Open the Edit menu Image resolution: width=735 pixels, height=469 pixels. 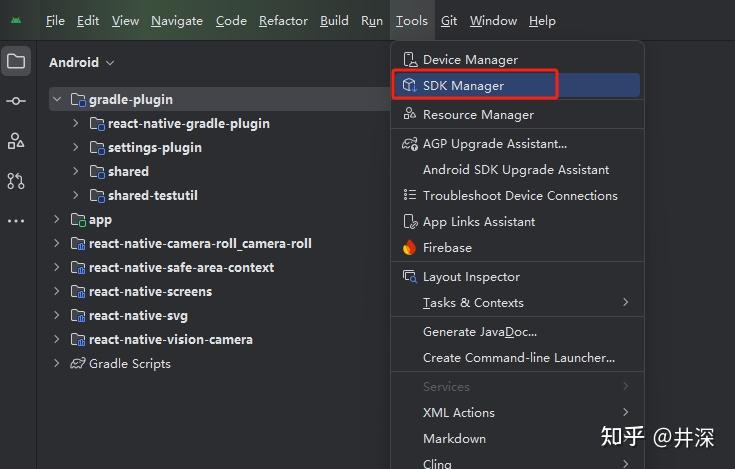point(88,21)
